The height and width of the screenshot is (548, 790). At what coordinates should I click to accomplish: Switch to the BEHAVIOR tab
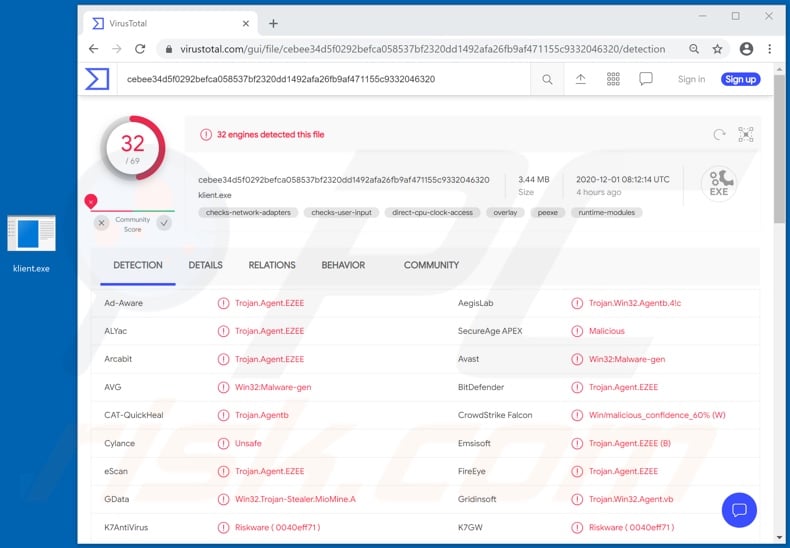pyautogui.click(x=343, y=265)
